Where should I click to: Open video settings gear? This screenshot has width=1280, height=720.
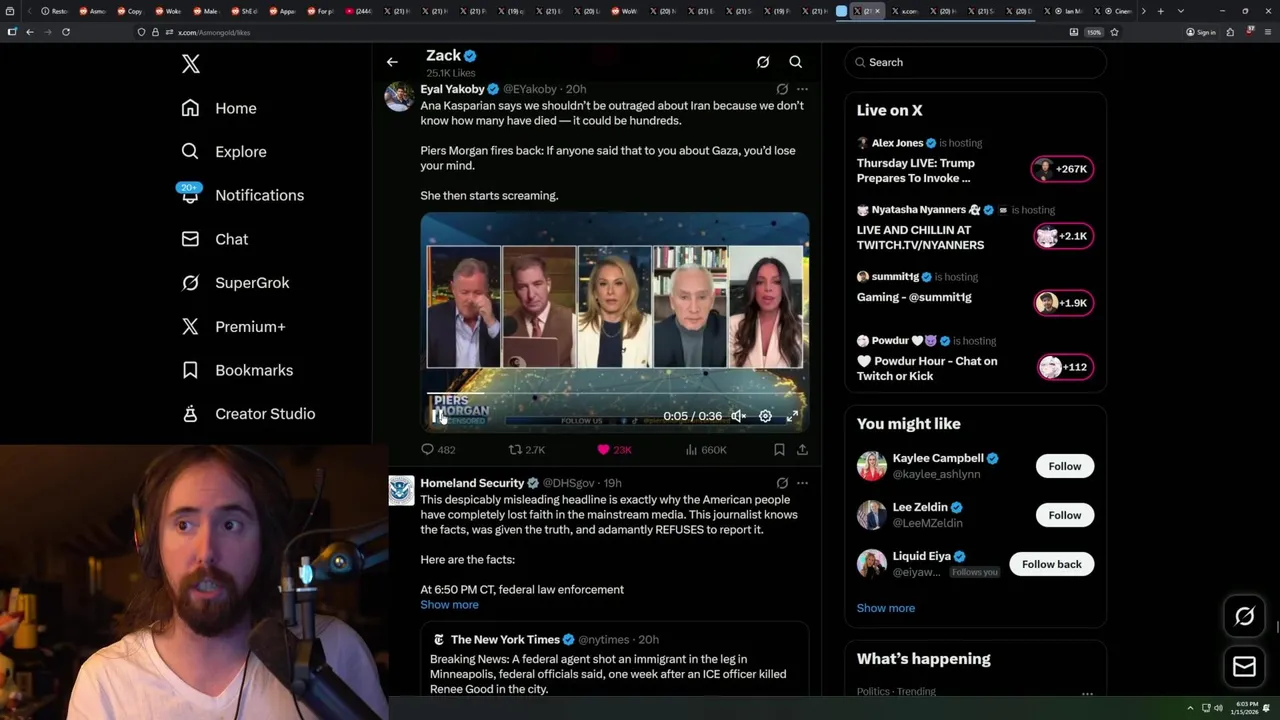pyautogui.click(x=765, y=416)
